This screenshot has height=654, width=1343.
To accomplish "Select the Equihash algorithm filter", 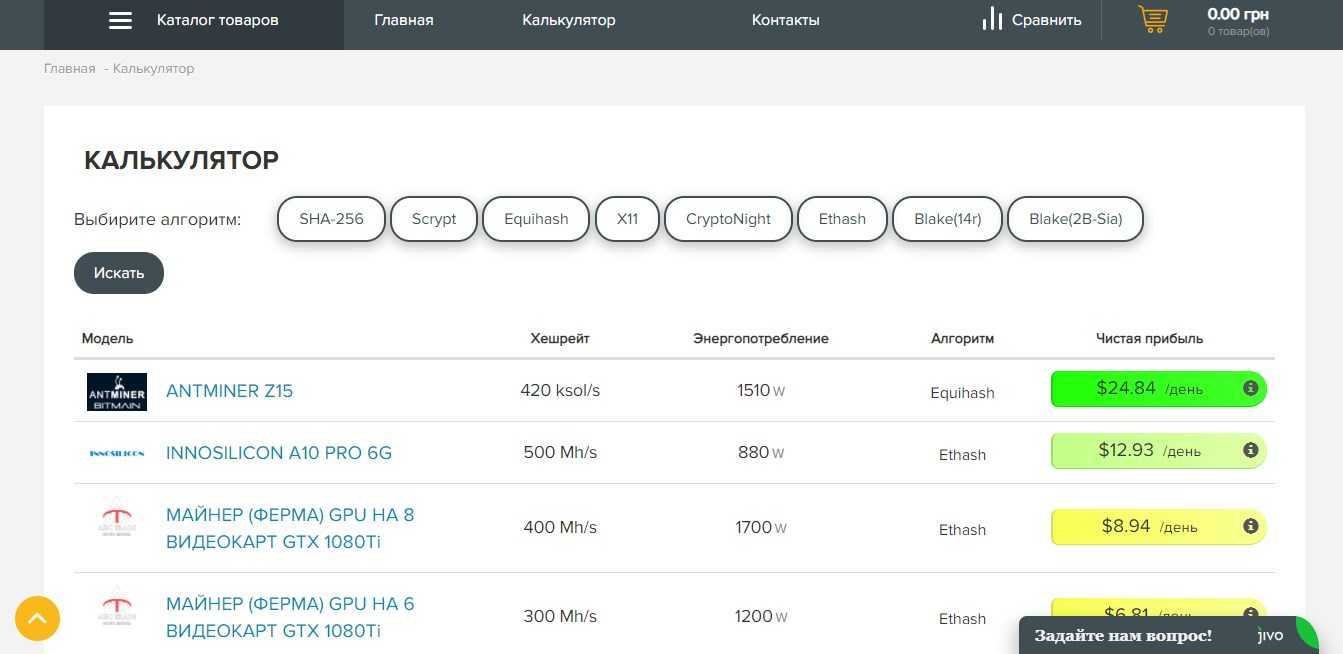I will (x=536, y=219).
